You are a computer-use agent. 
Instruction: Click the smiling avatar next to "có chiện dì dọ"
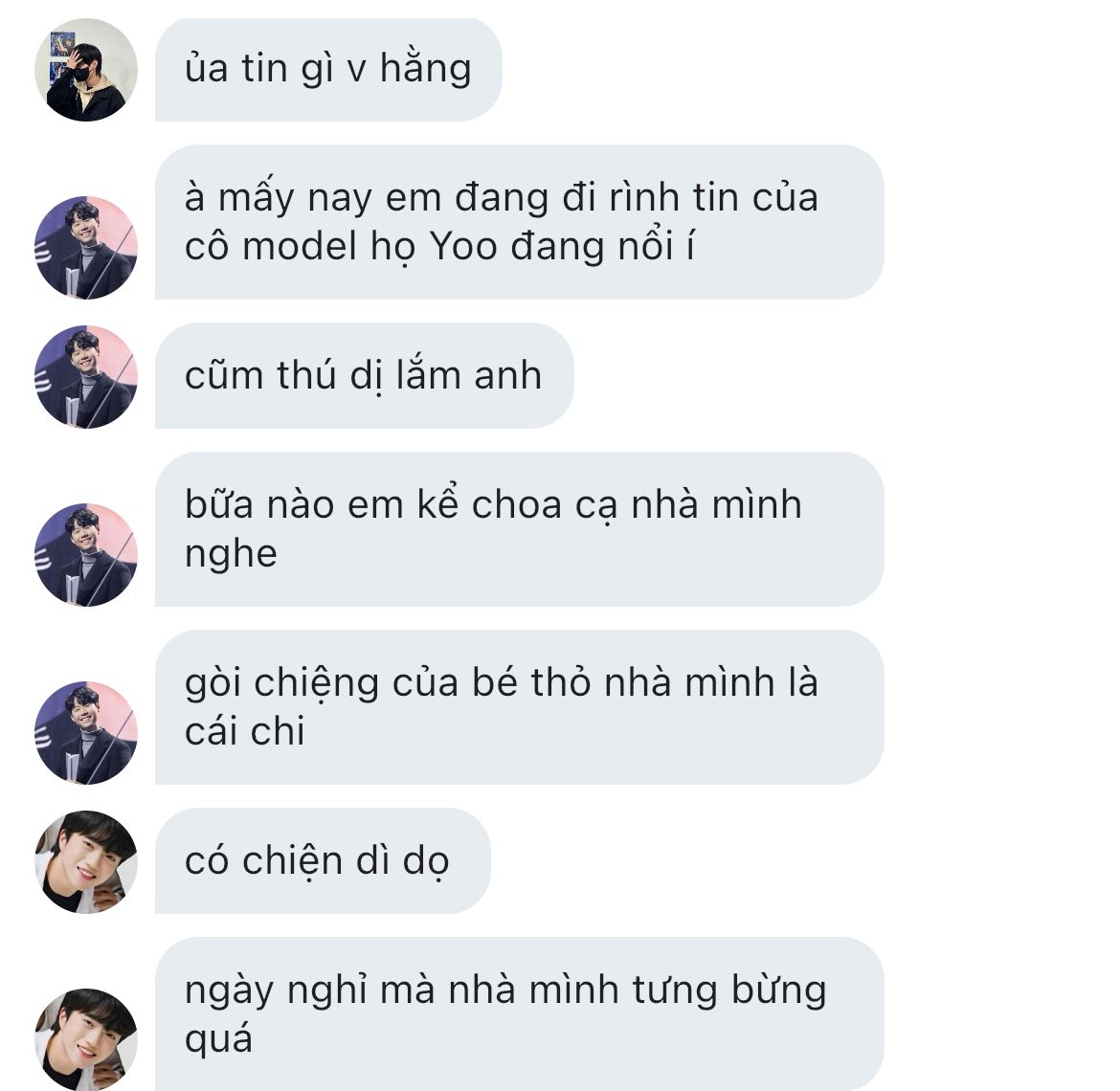tap(86, 862)
